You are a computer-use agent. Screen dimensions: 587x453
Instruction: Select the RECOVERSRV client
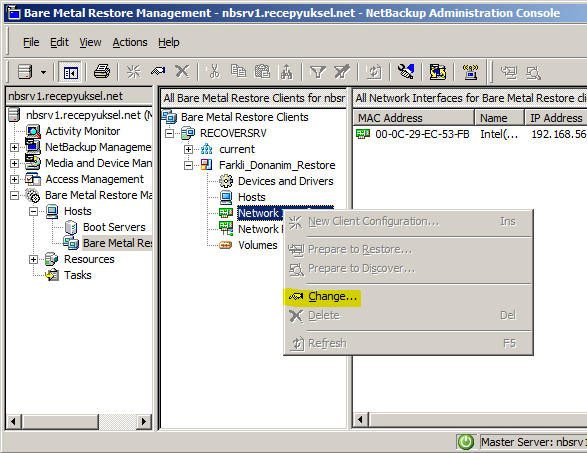[x=233, y=133]
